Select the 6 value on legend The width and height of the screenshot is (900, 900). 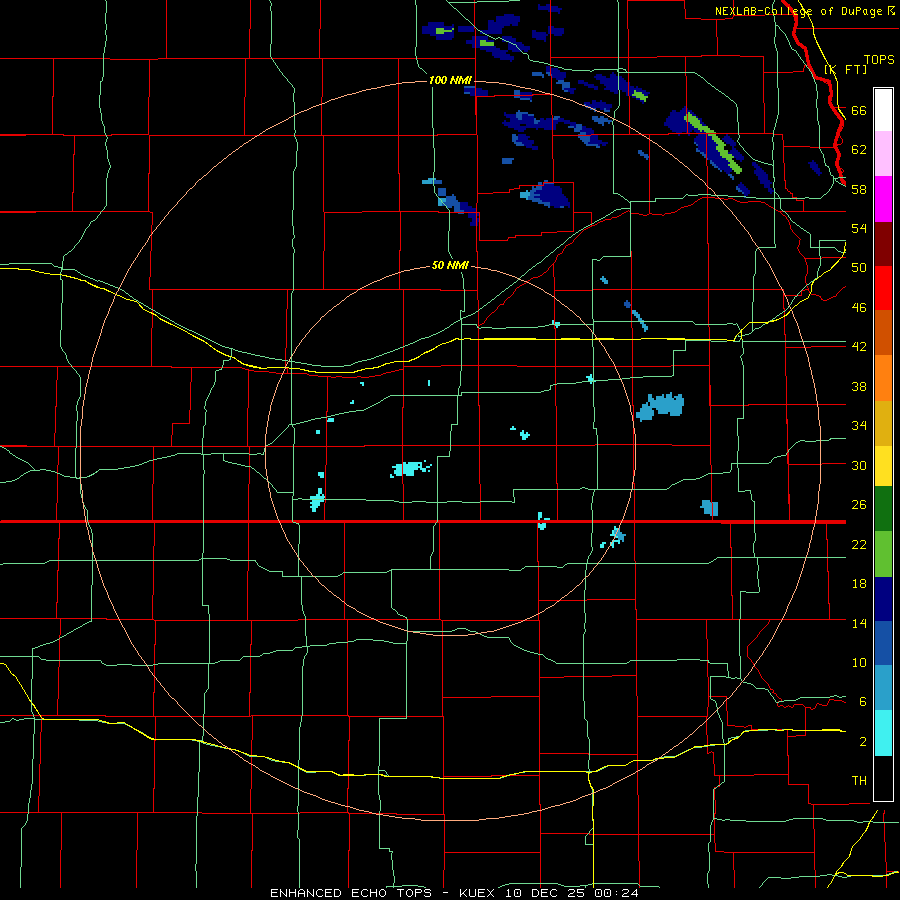[x=863, y=702]
